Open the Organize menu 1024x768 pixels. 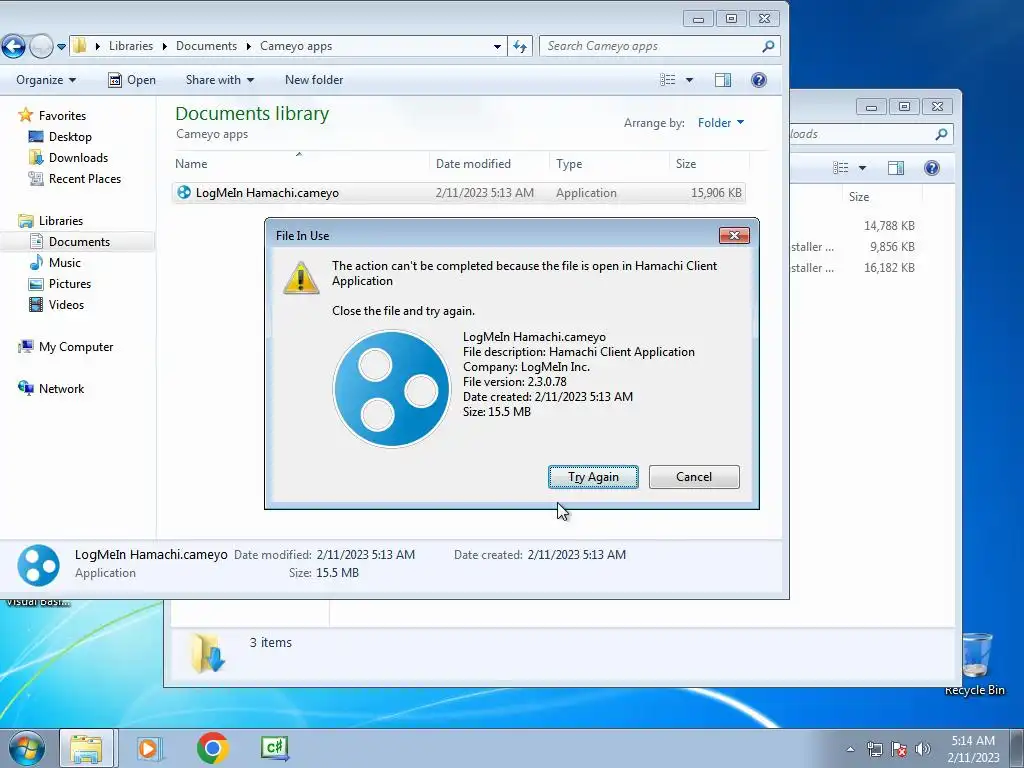(x=46, y=80)
